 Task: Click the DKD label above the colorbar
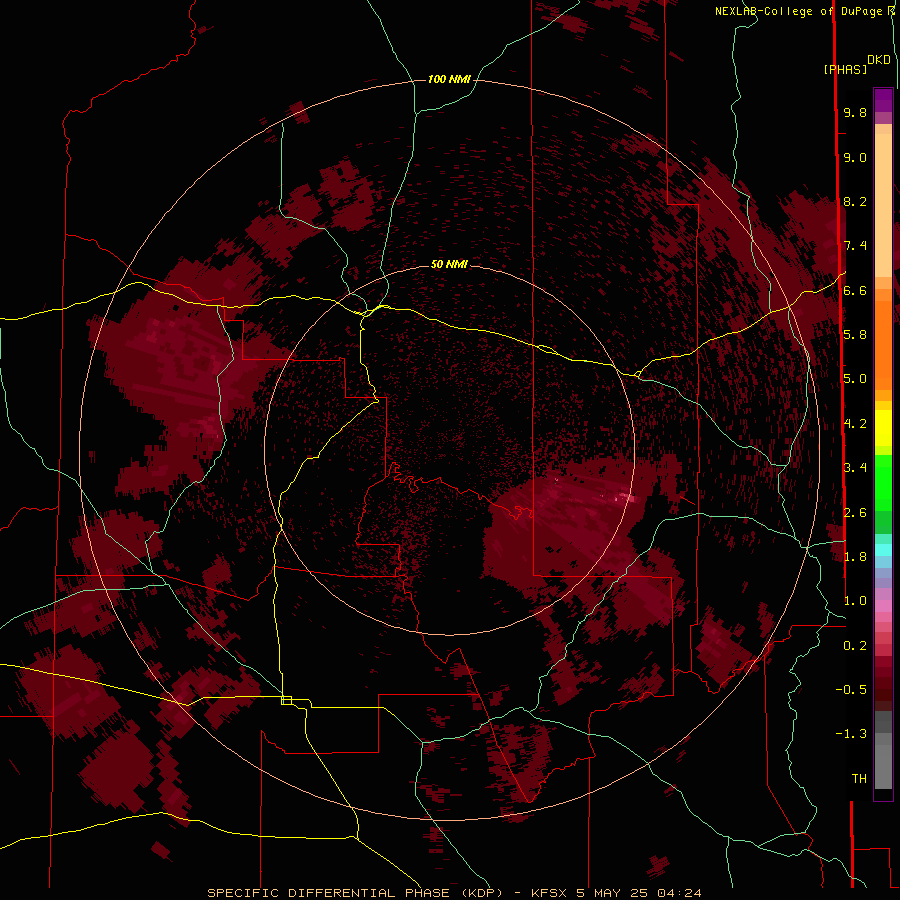pos(878,60)
